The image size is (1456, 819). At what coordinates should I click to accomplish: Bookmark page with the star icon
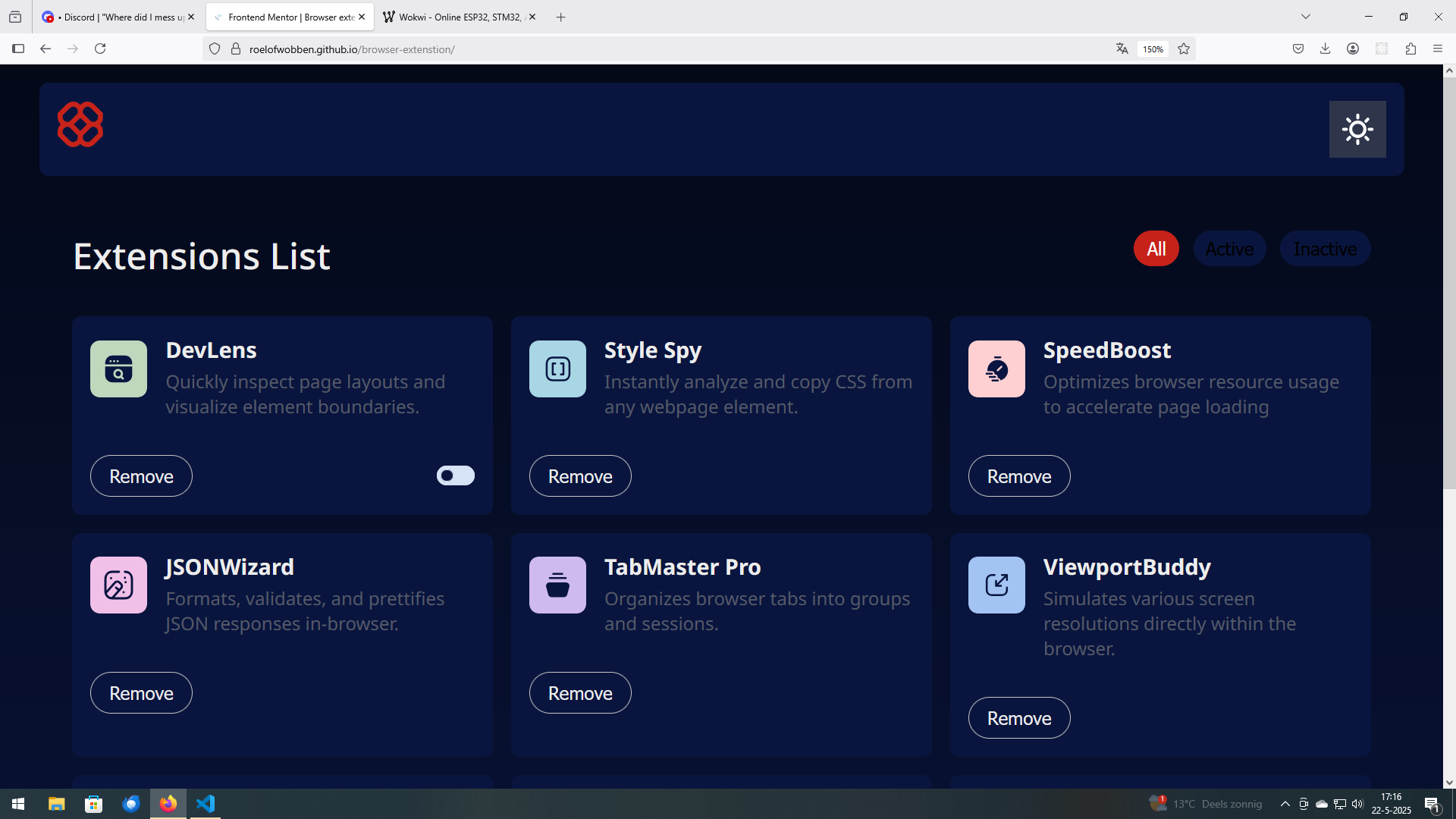tap(1184, 49)
